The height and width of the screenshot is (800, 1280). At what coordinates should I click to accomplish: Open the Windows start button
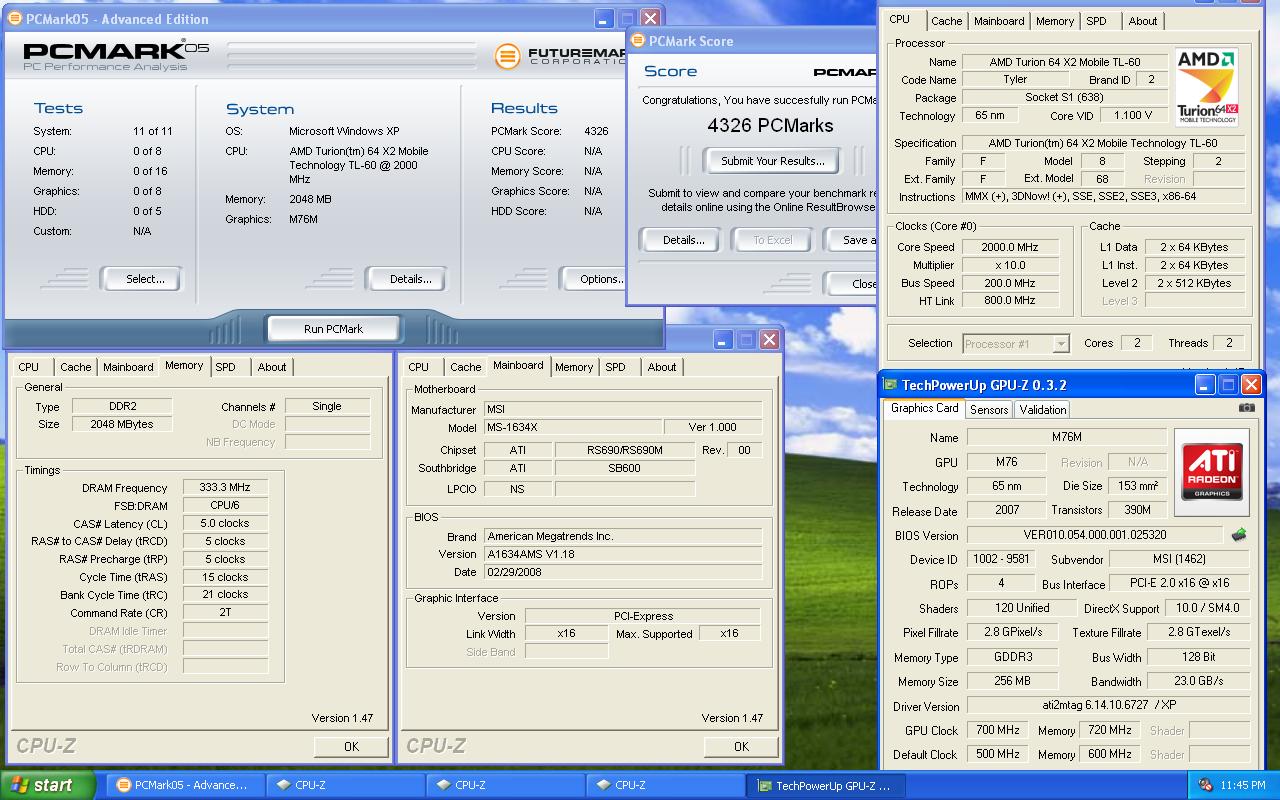tap(47, 785)
